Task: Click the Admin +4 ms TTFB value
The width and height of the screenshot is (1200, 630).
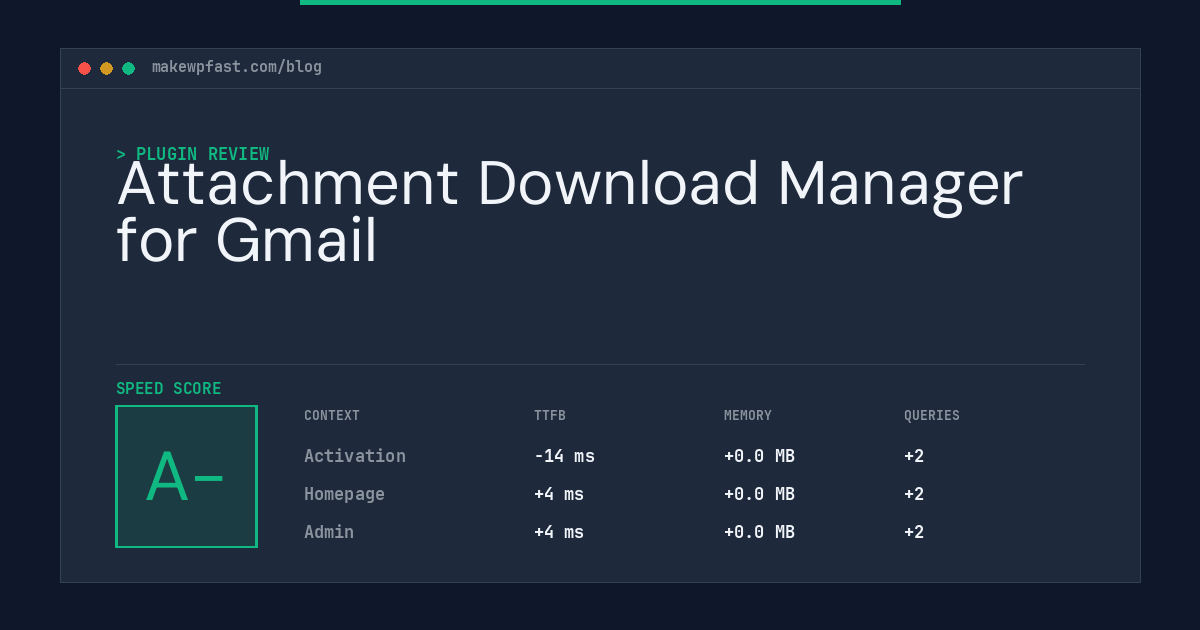Action: click(559, 532)
